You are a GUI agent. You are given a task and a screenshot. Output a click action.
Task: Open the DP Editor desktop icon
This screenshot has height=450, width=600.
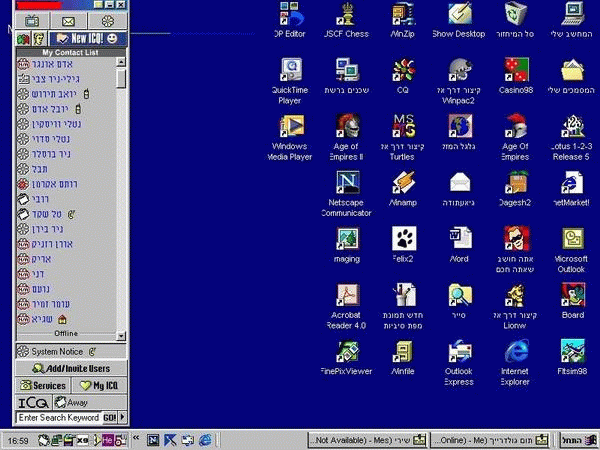[x=290, y=20]
